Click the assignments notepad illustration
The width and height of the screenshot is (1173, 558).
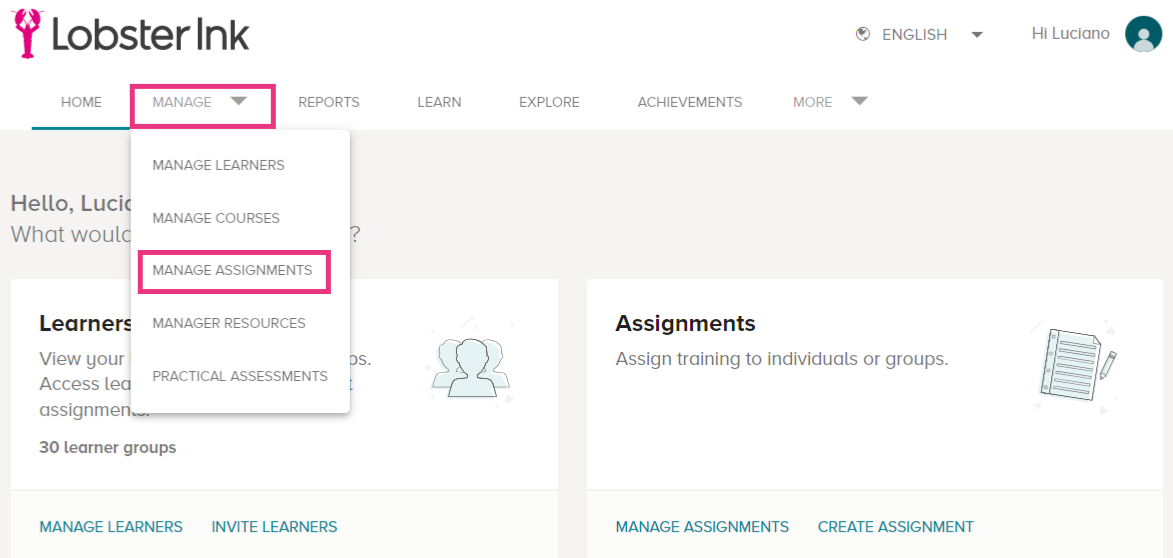pyautogui.click(x=1074, y=367)
